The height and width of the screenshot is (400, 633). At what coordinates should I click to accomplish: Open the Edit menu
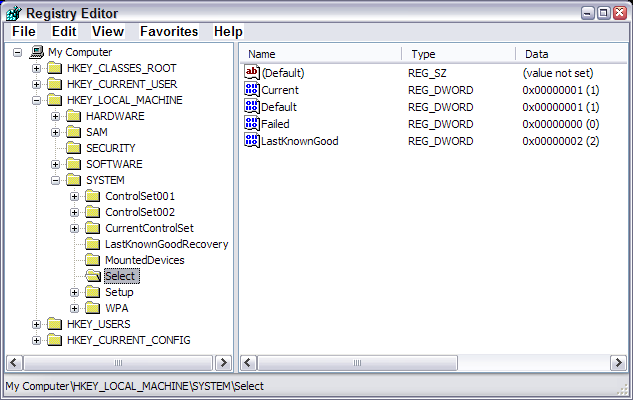[64, 31]
